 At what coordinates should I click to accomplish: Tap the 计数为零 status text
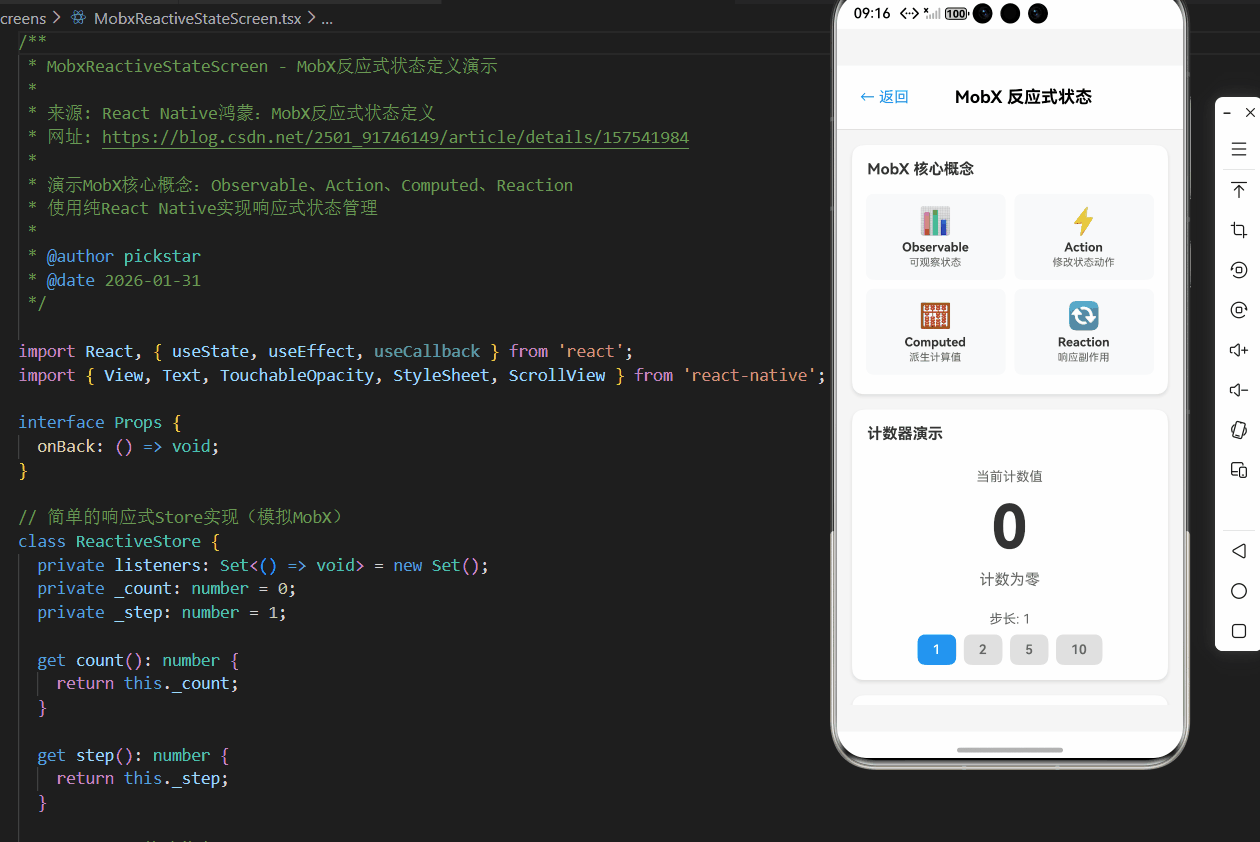click(1009, 579)
